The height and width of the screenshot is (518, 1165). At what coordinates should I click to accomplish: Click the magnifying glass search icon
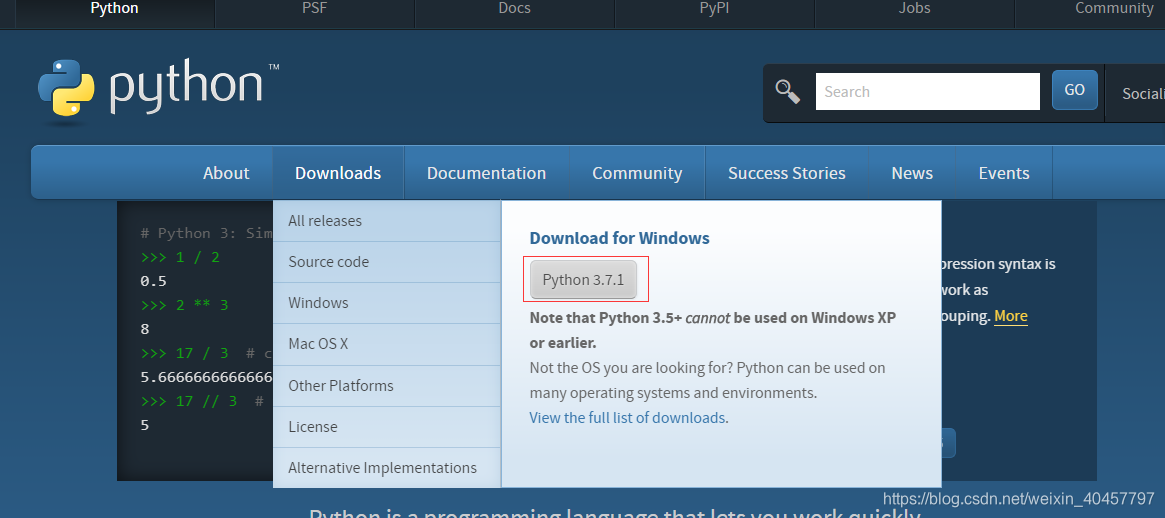click(x=788, y=91)
